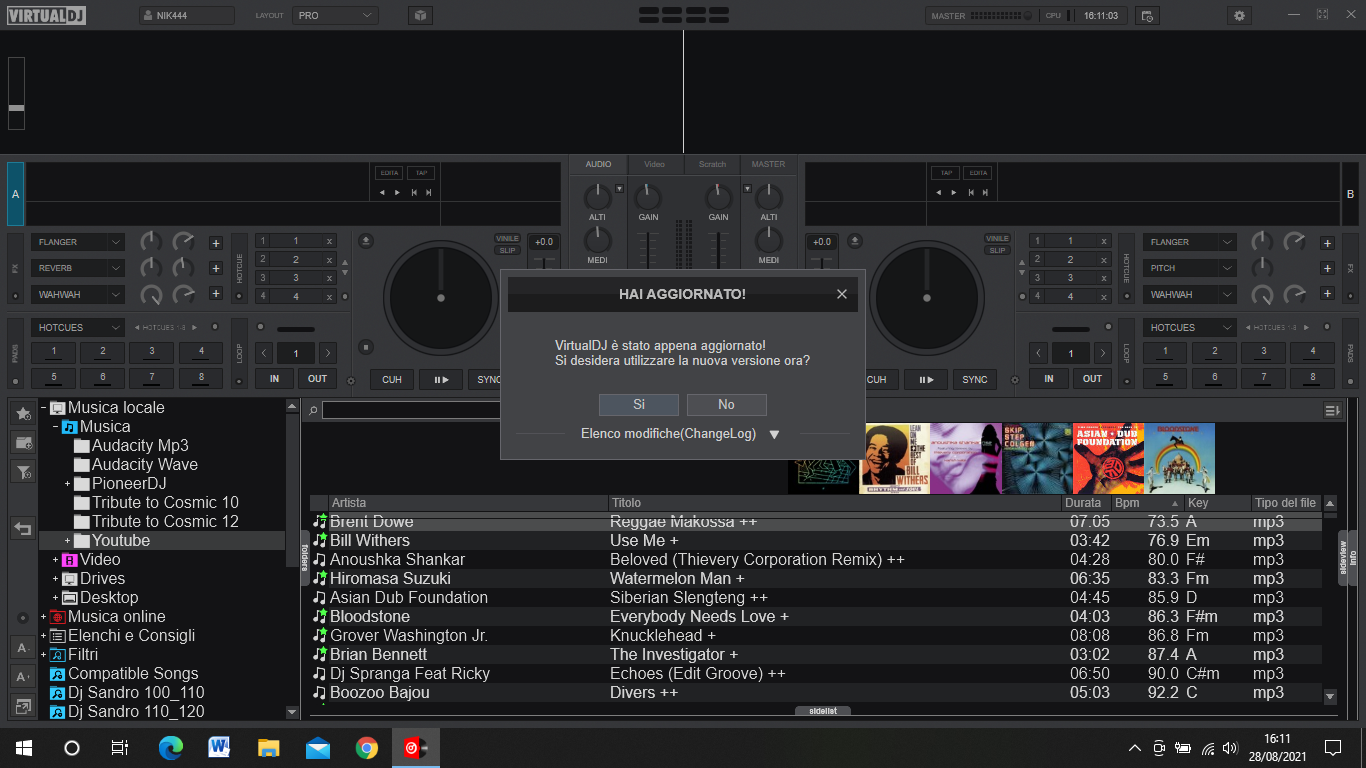Open deck B options gear near jogwheel
Screen dimensions: 1366x768
pos(1015,381)
